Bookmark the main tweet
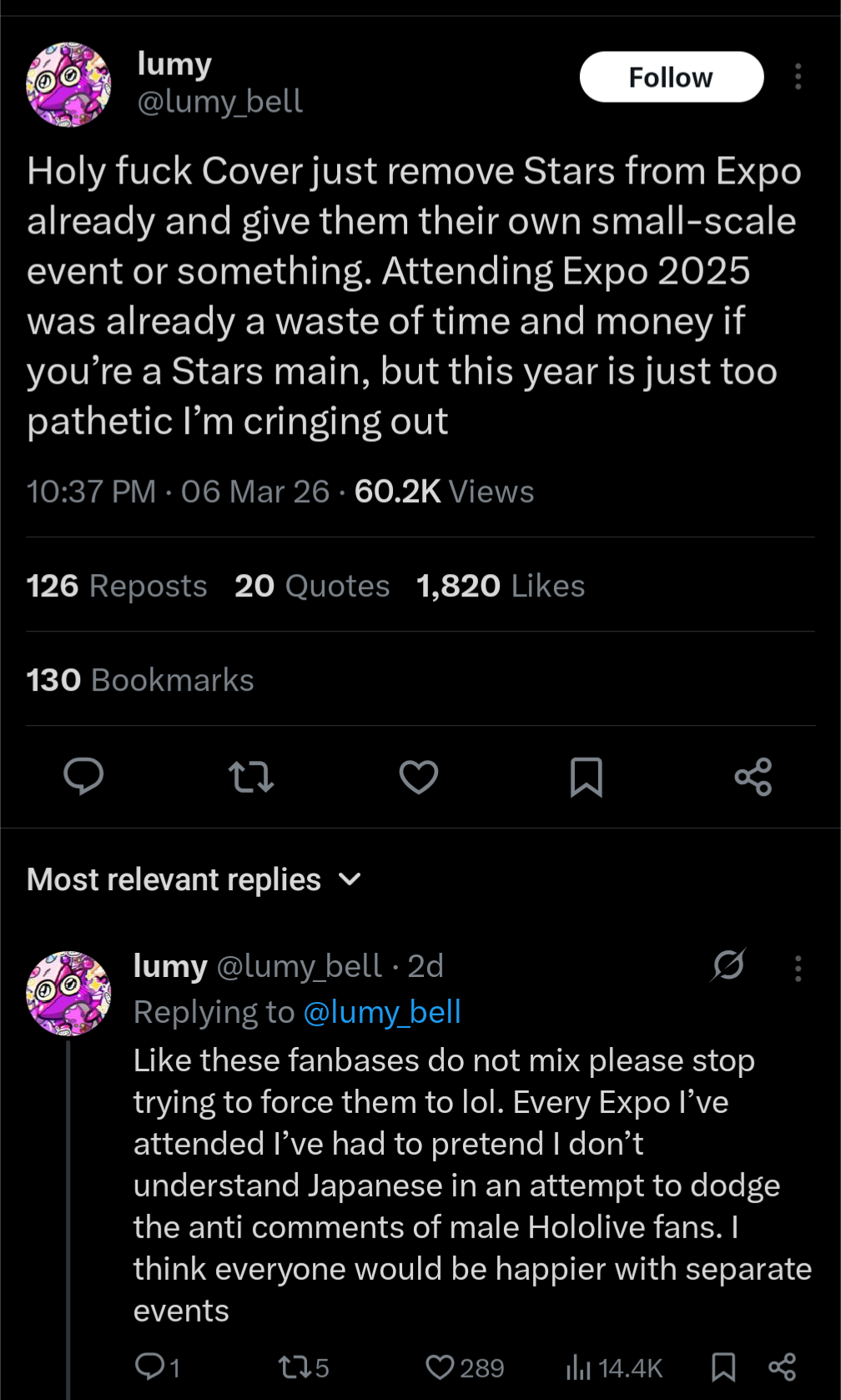The width and height of the screenshot is (841, 1400). point(587,777)
